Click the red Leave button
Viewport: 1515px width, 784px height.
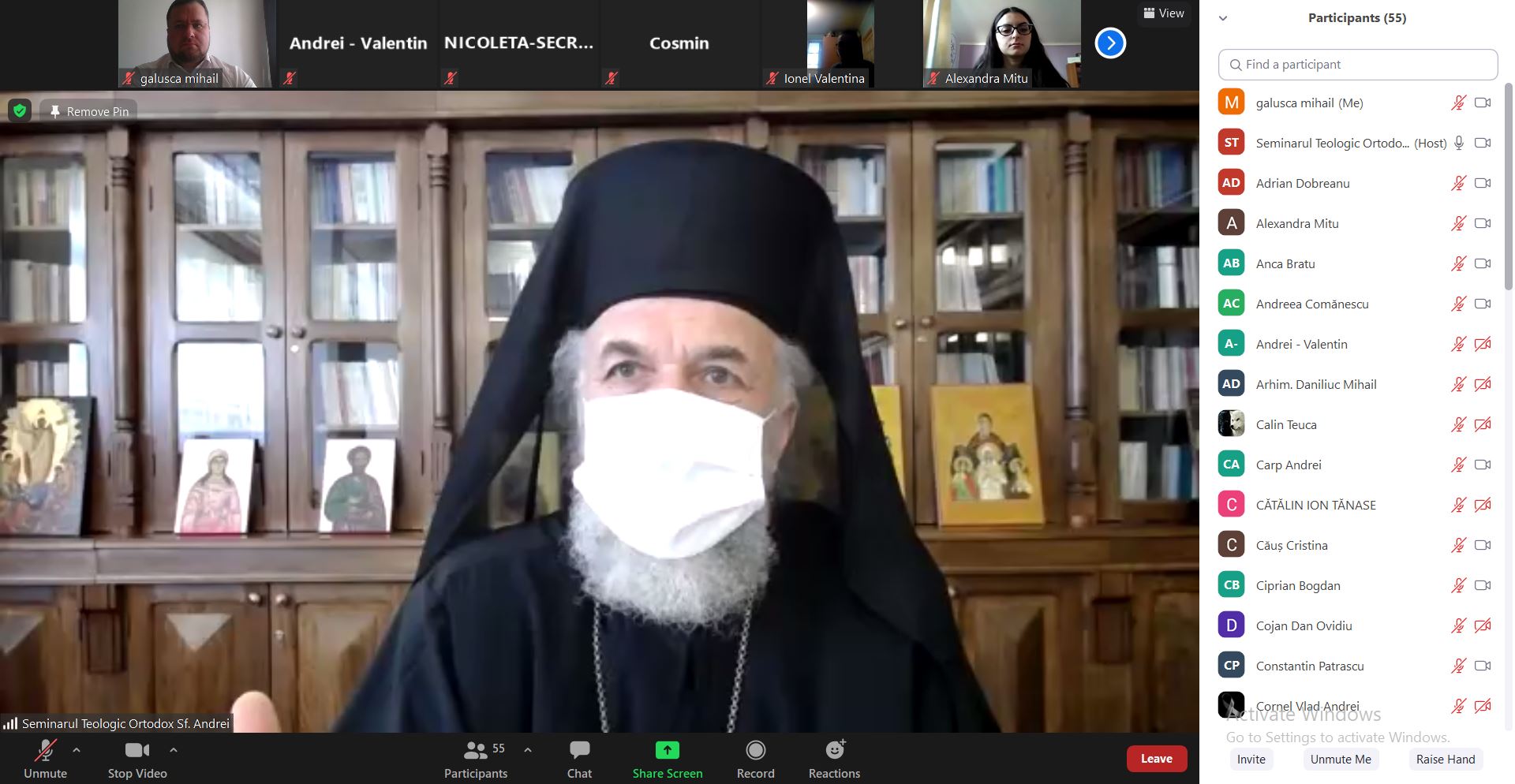pos(1156,759)
